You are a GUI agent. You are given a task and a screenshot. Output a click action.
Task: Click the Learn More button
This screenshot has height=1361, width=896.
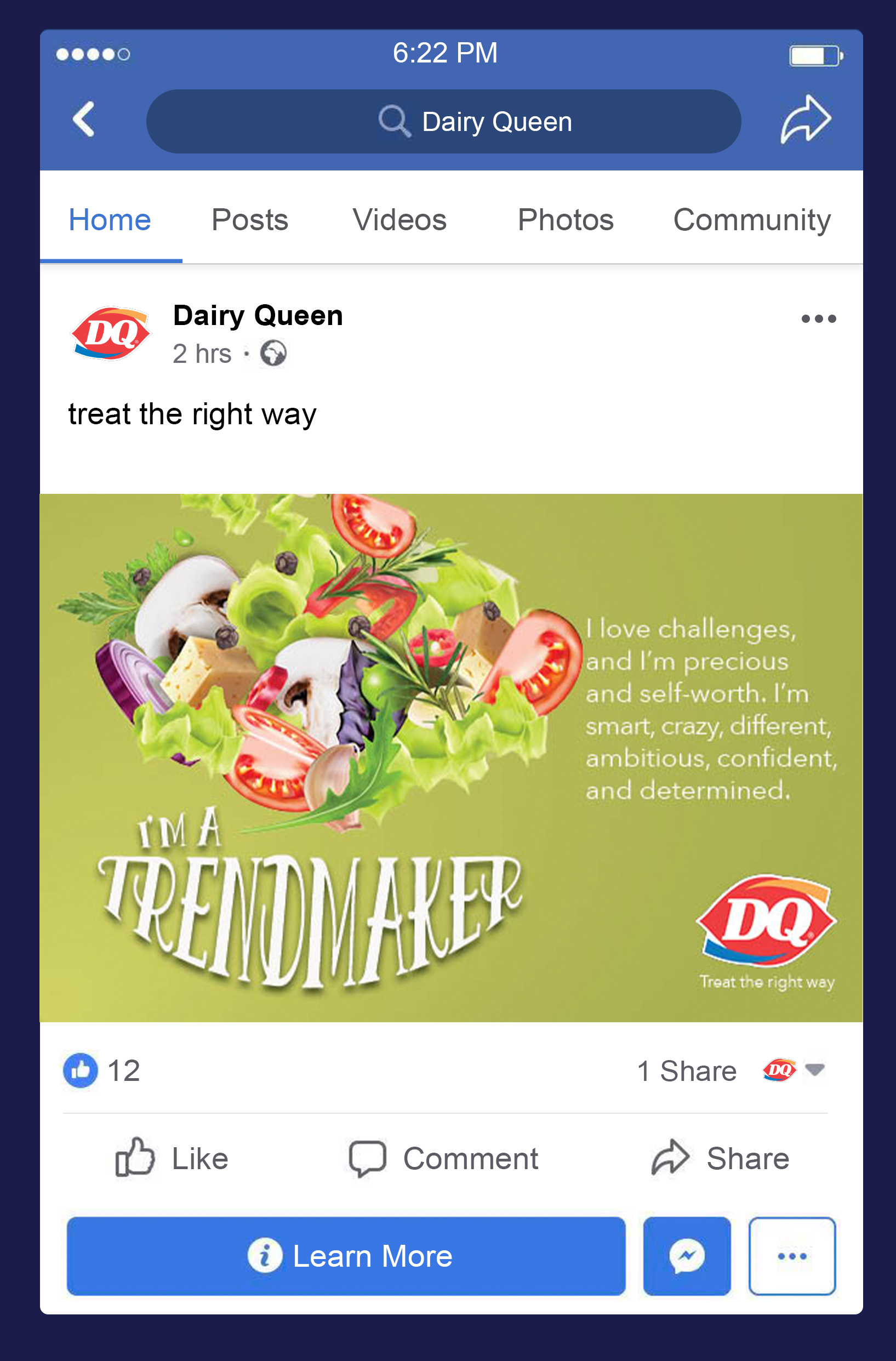[346, 1256]
